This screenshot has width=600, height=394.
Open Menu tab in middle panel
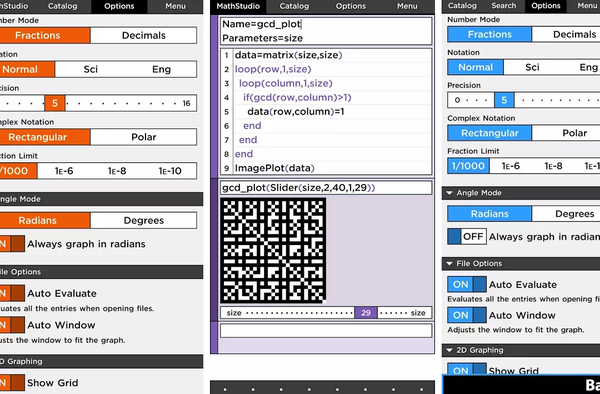tap(407, 6)
